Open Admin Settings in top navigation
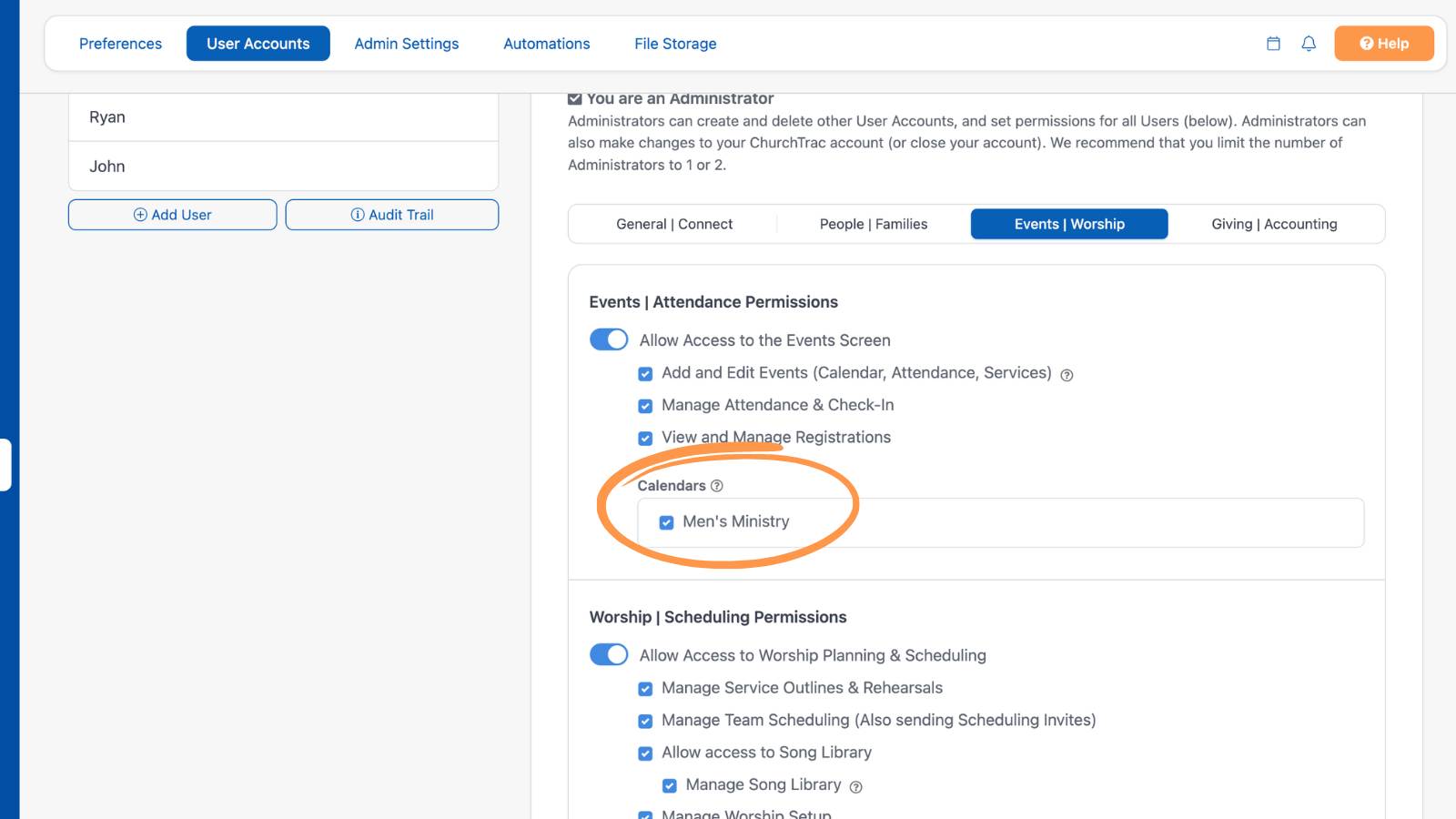The width and height of the screenshot is (1456, 819). 407,44
